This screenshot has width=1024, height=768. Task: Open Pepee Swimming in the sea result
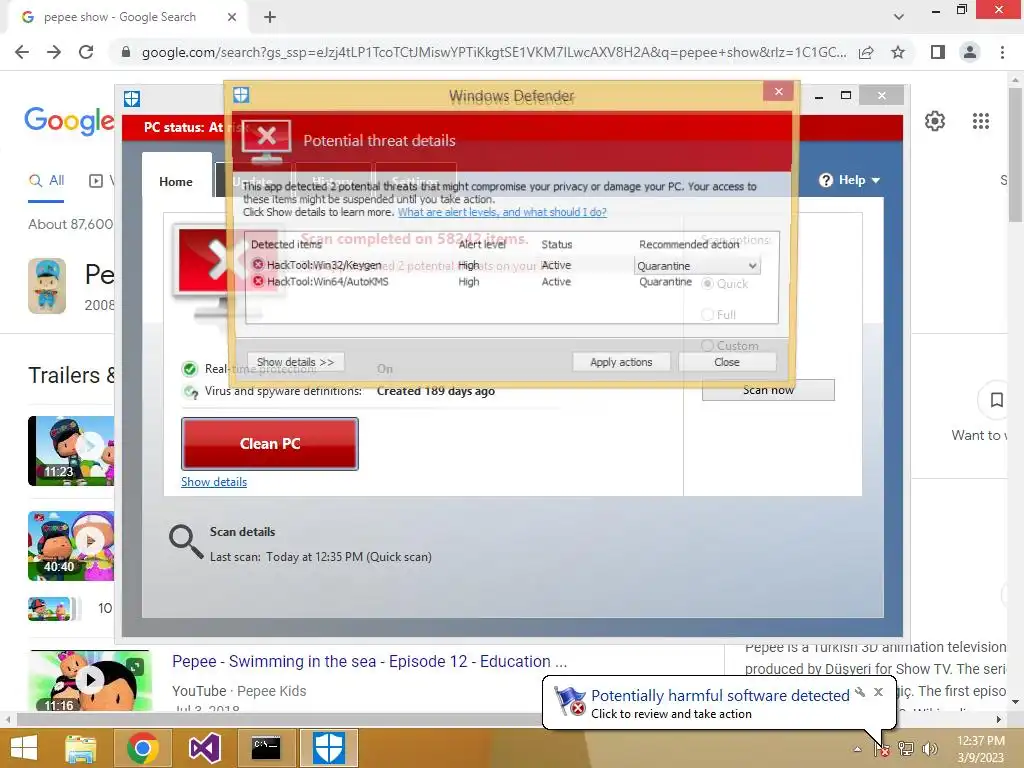coord(370,662)
